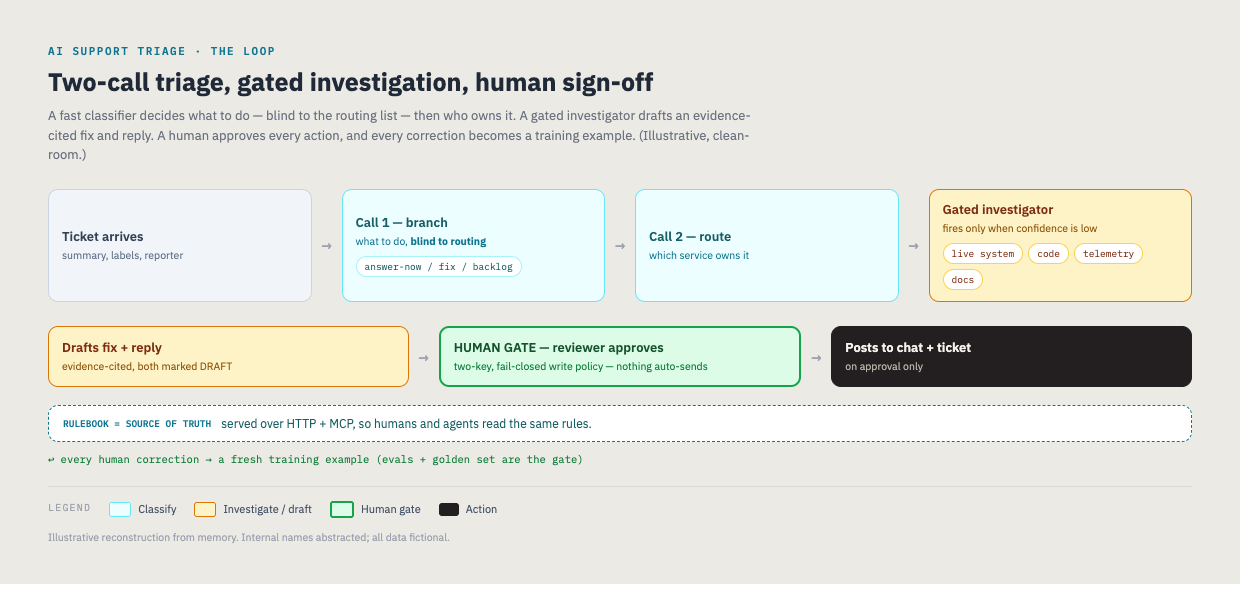Click the answer-now / fix / backlog pill
The width and height of the screenshot is (1240, 590).
click(x=439, y=267)
